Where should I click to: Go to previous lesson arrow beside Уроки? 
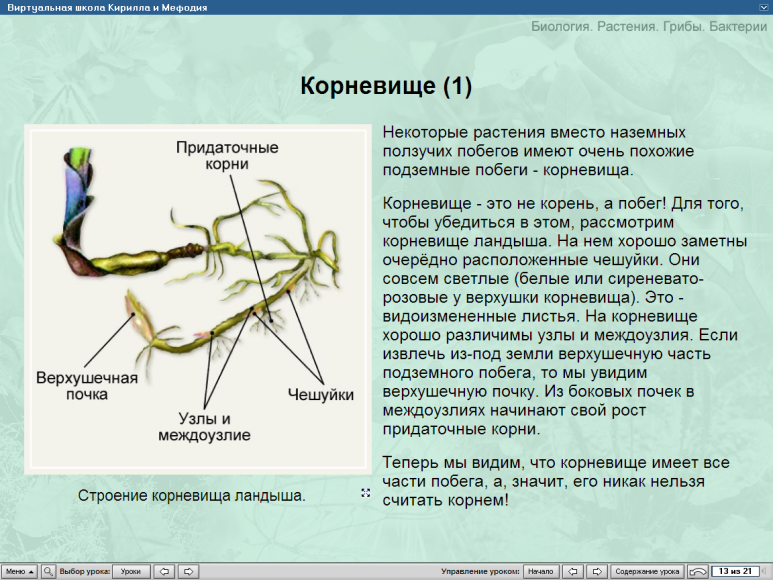pyautogui.click(x=166, y=571)
